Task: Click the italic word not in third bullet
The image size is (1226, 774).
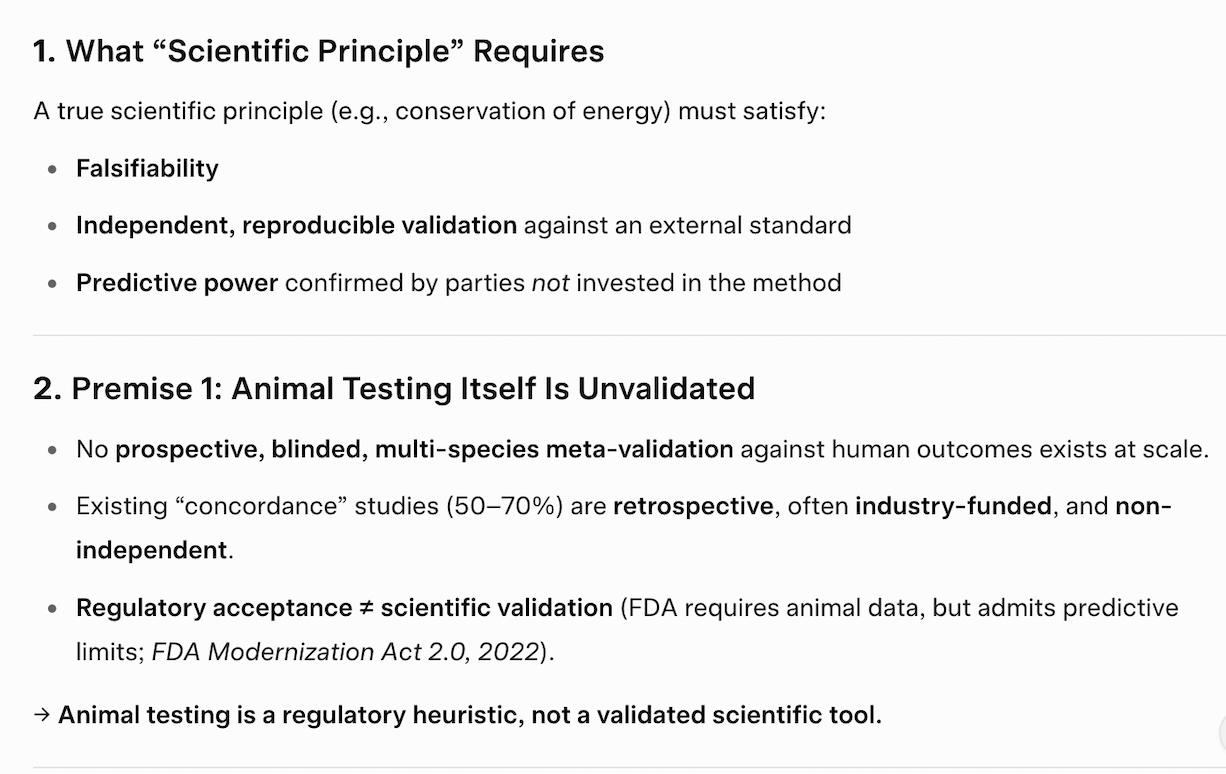Action: 550,283
